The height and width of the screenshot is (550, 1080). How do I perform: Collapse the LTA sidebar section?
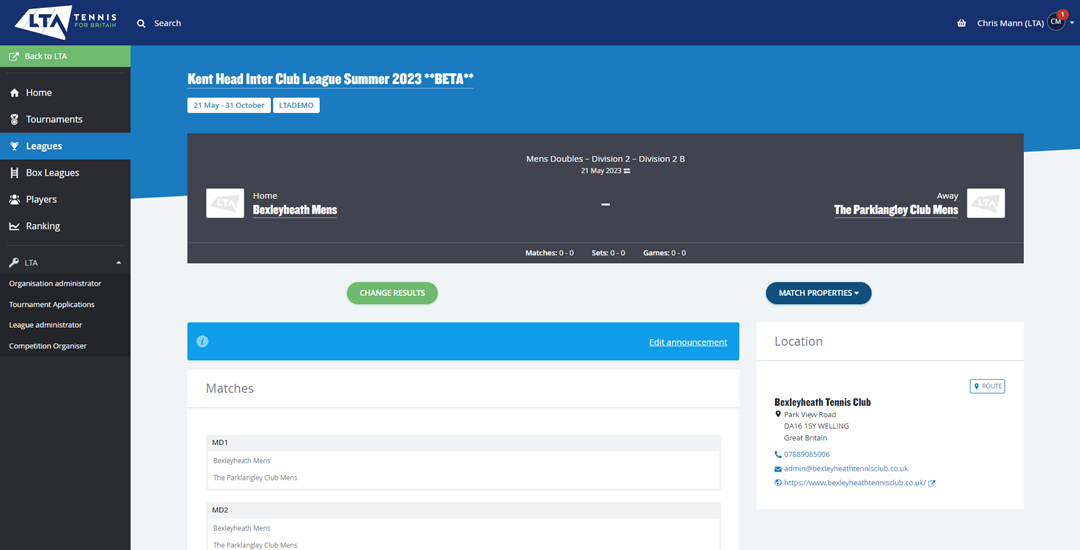(118, 263)
